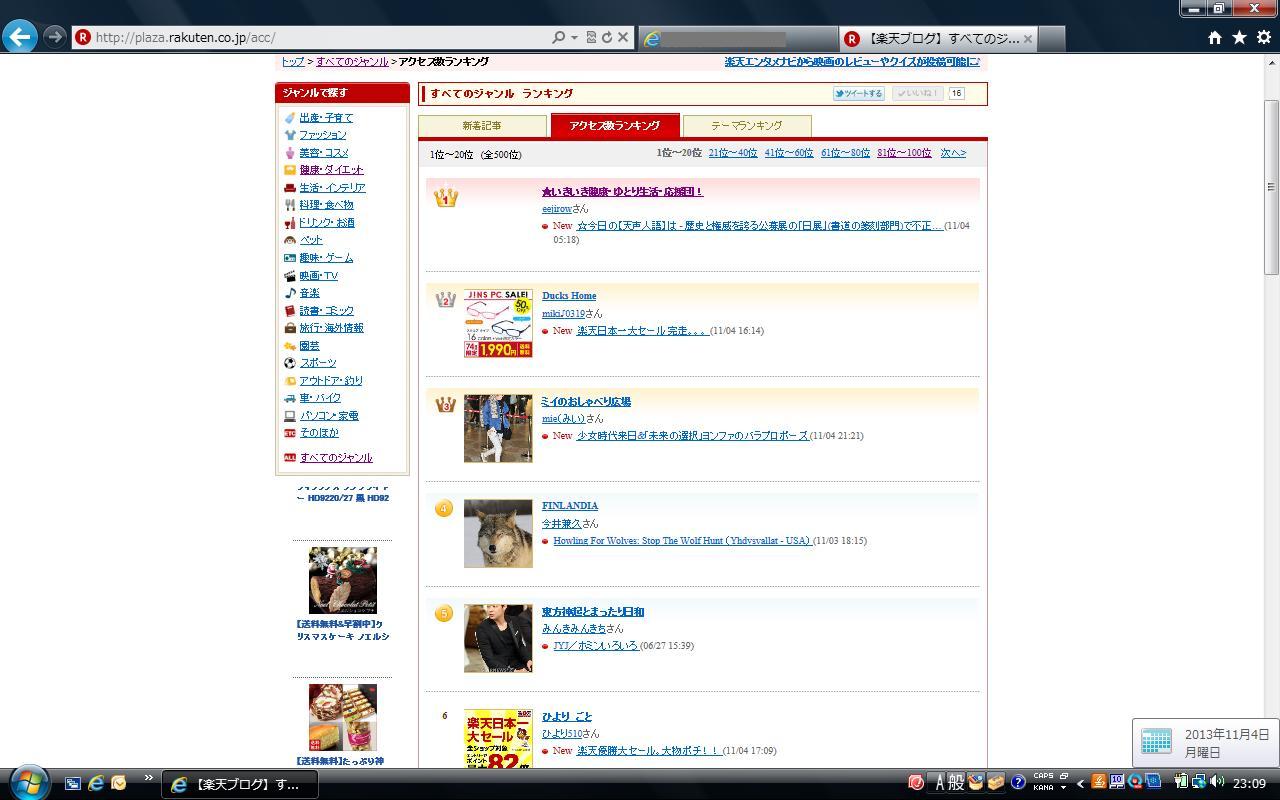Toggle the CAPS lock indicator

[x=1043, y=776]
